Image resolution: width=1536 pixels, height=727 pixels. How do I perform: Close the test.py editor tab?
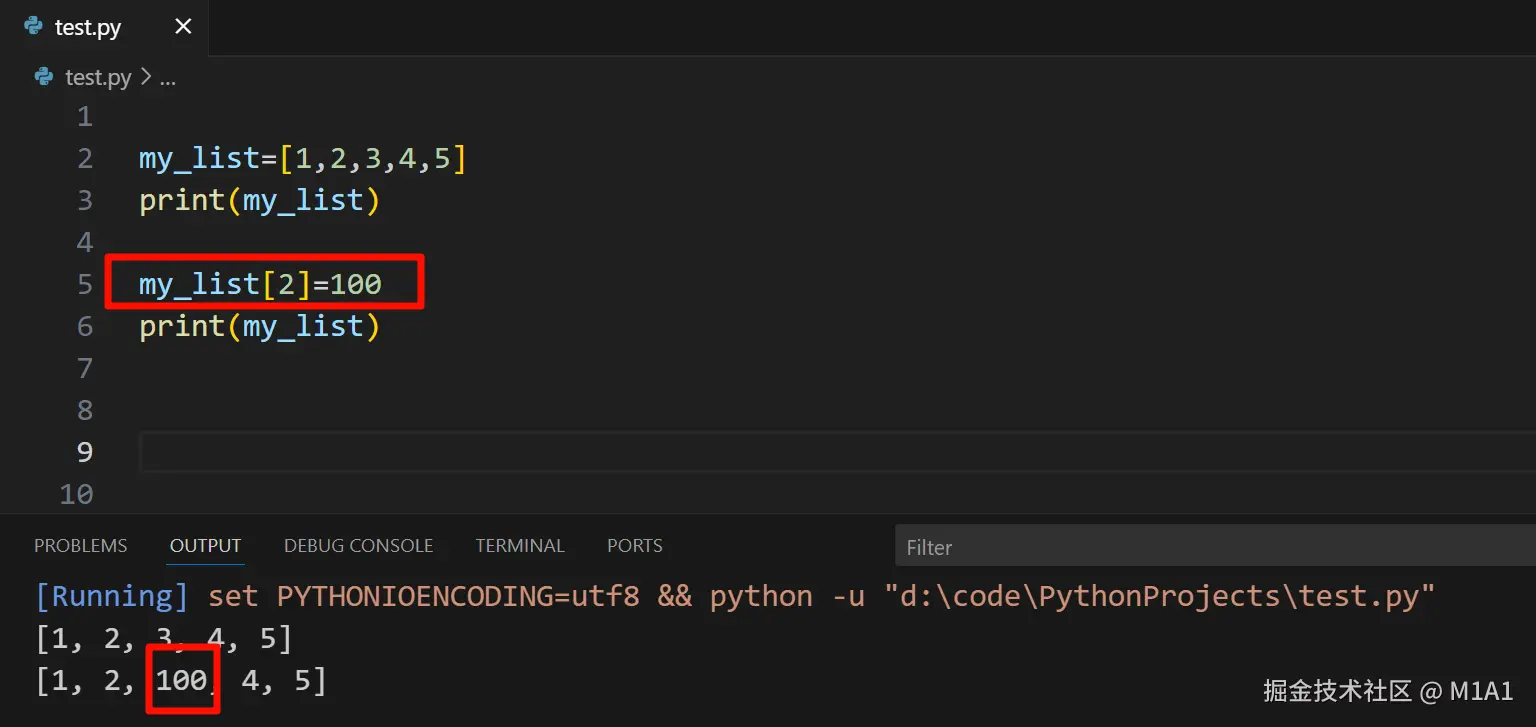pos(183,27)
